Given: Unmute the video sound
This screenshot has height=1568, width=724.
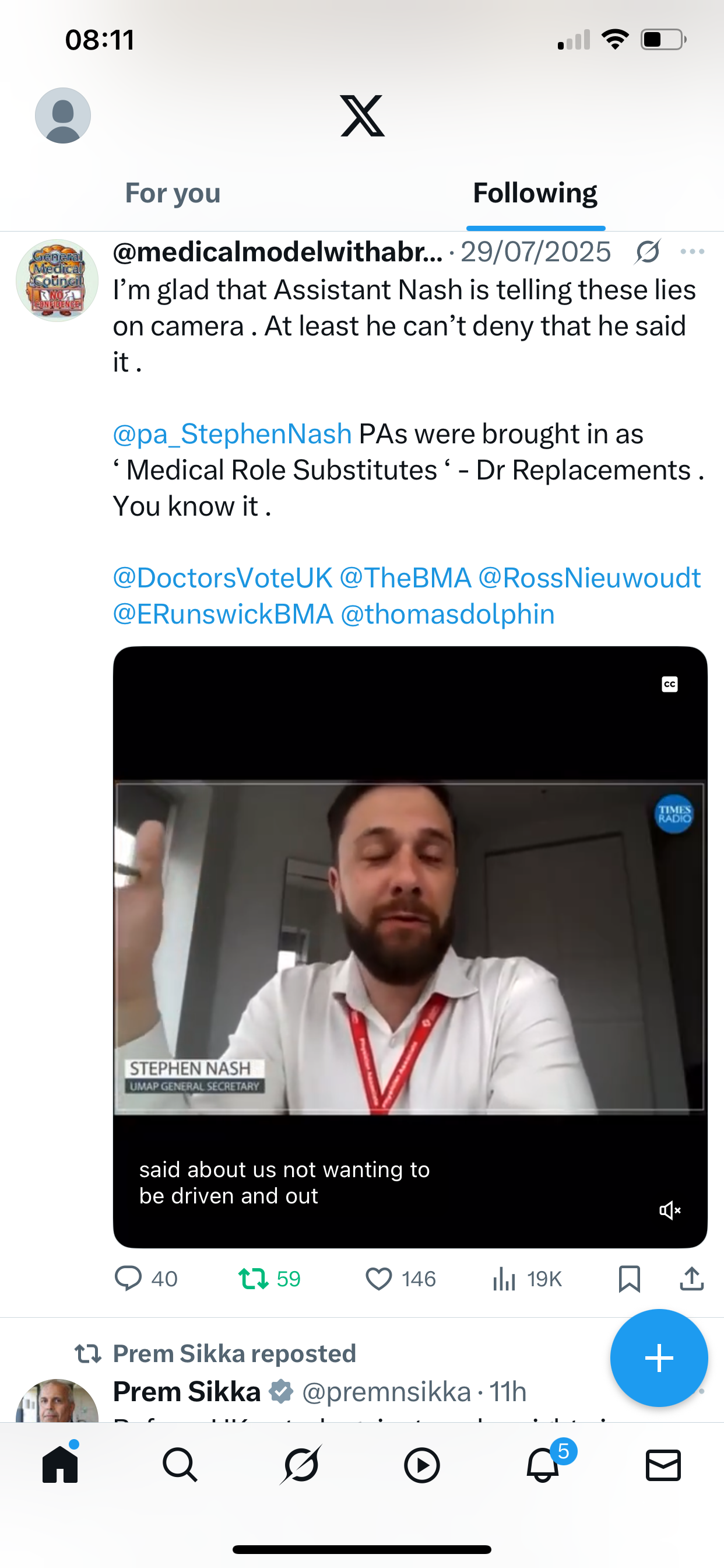Looking at the screenshot, I should [670, 1210].
